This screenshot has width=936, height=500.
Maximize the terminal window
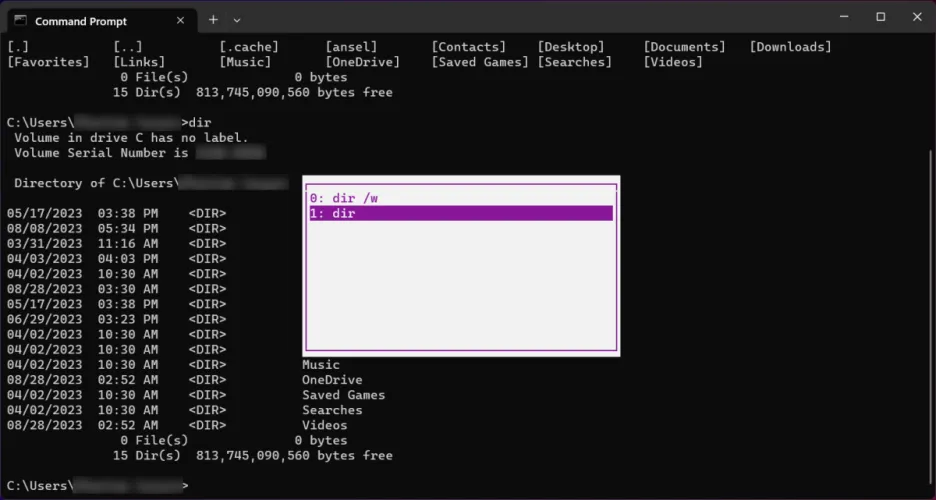coord(881,17)
